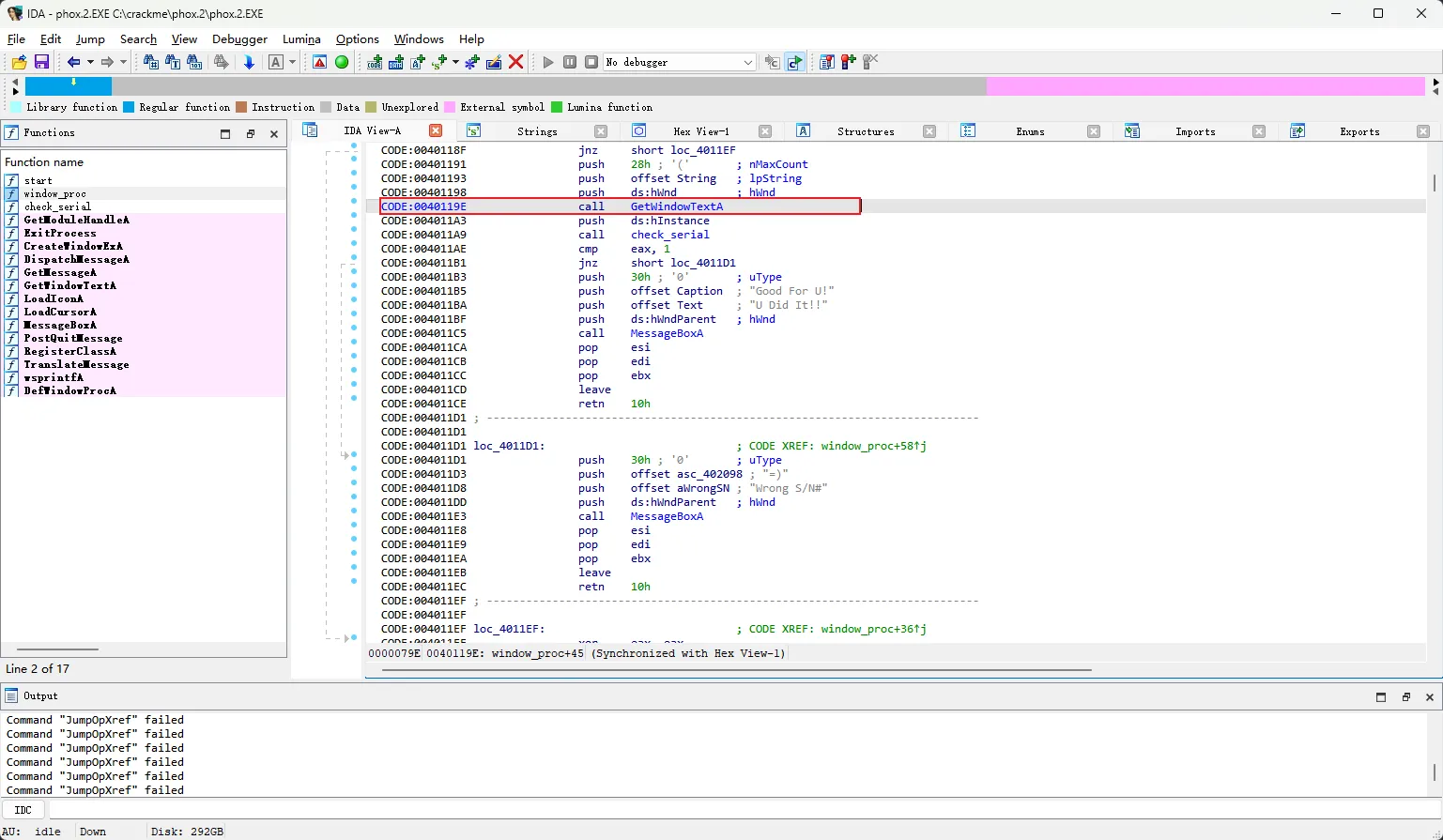Open the 'No debugger' dropdown
Viewport: 1443px width, 840px height.
pyautogui.click(x=679, y=62)
